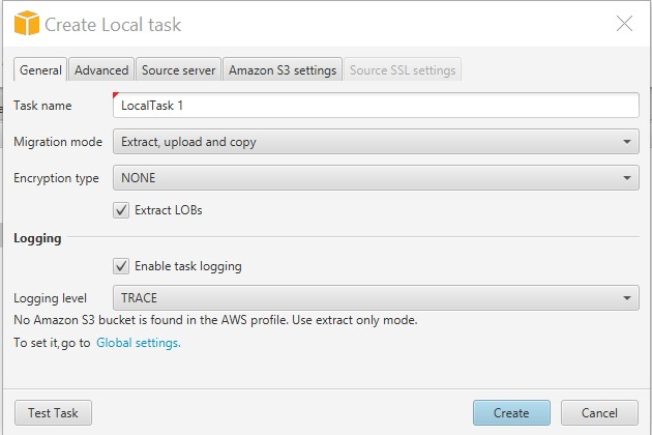Image resolution: width=652 pixels, height=435 pixels.
Task: Click the Logging level label
Action: [x=50, y=298]
